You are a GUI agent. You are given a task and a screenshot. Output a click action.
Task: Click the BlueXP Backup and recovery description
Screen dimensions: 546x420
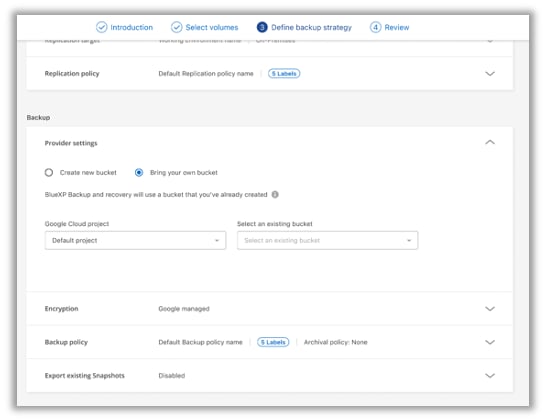click(156, 194)
